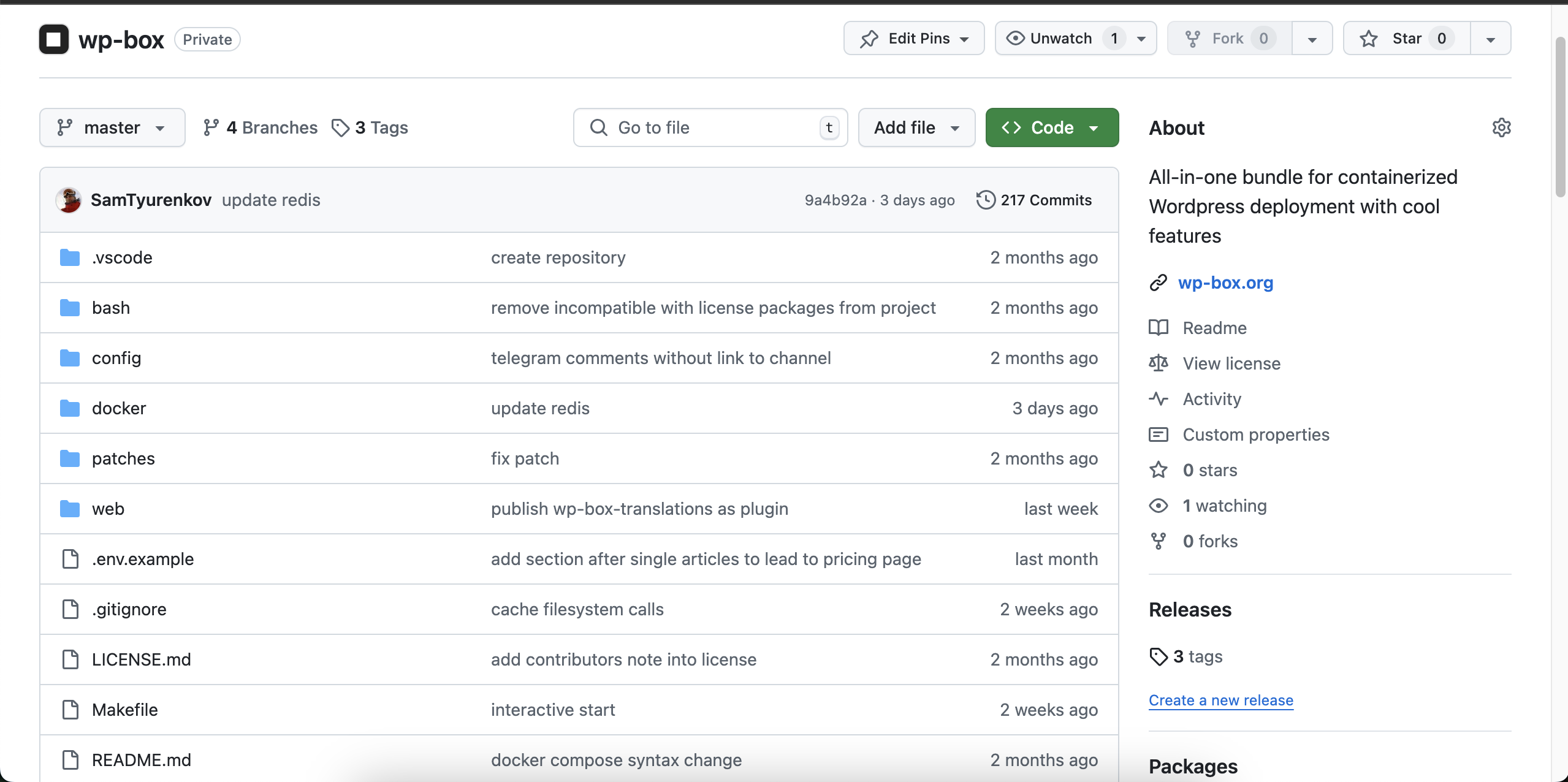This screenshot has height=782, width=1568.
Task: Click the web folder icon
Action: click(x=70, y=509)
